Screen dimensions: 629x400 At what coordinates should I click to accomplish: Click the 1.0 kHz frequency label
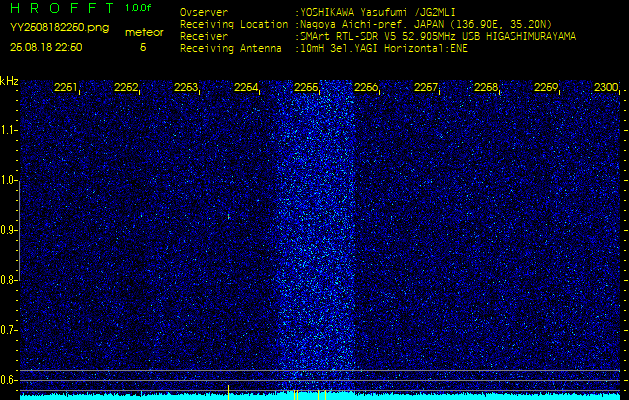point(7,180)
